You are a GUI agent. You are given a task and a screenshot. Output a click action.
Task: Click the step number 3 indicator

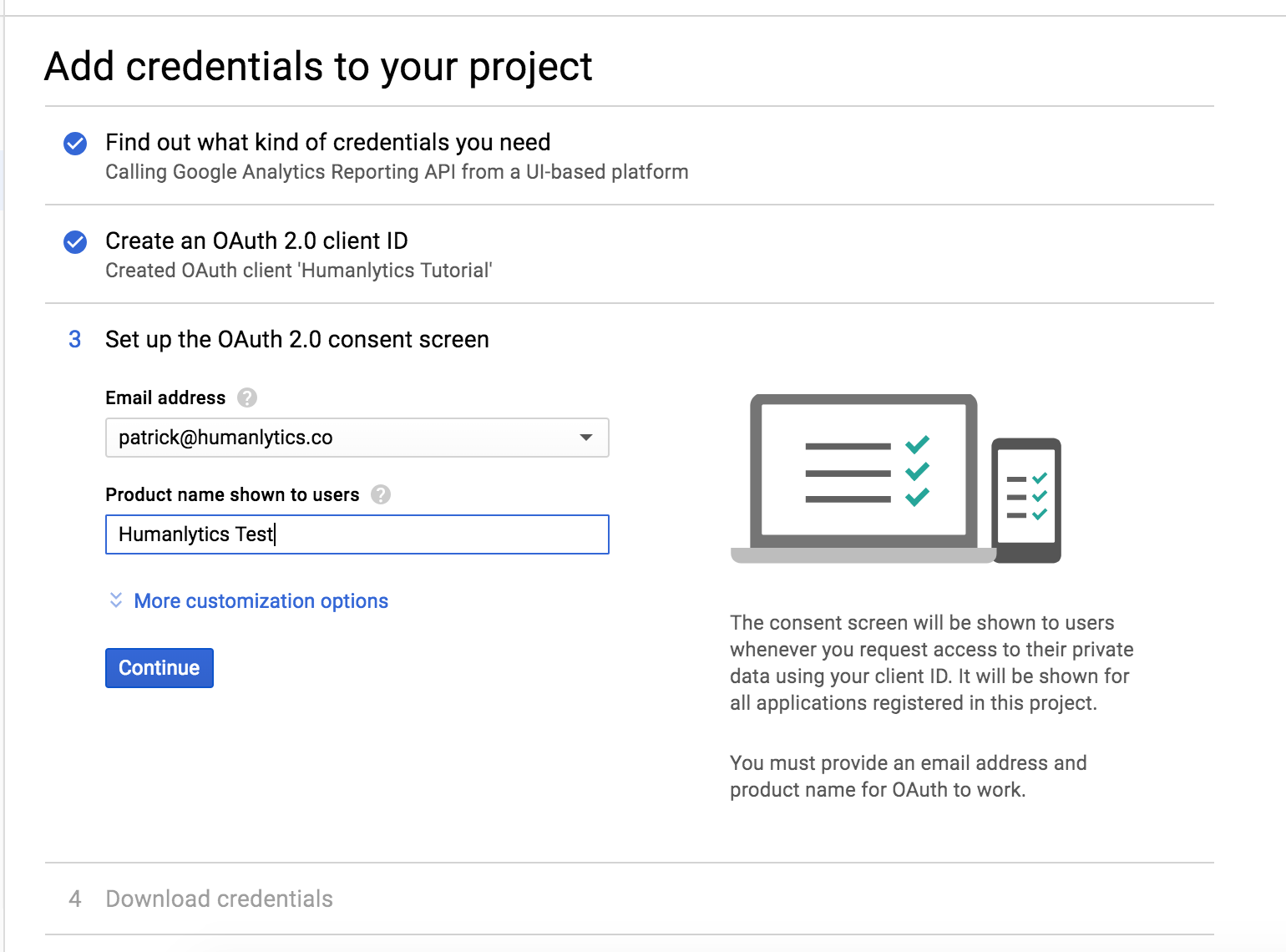(x=75, y=339)
